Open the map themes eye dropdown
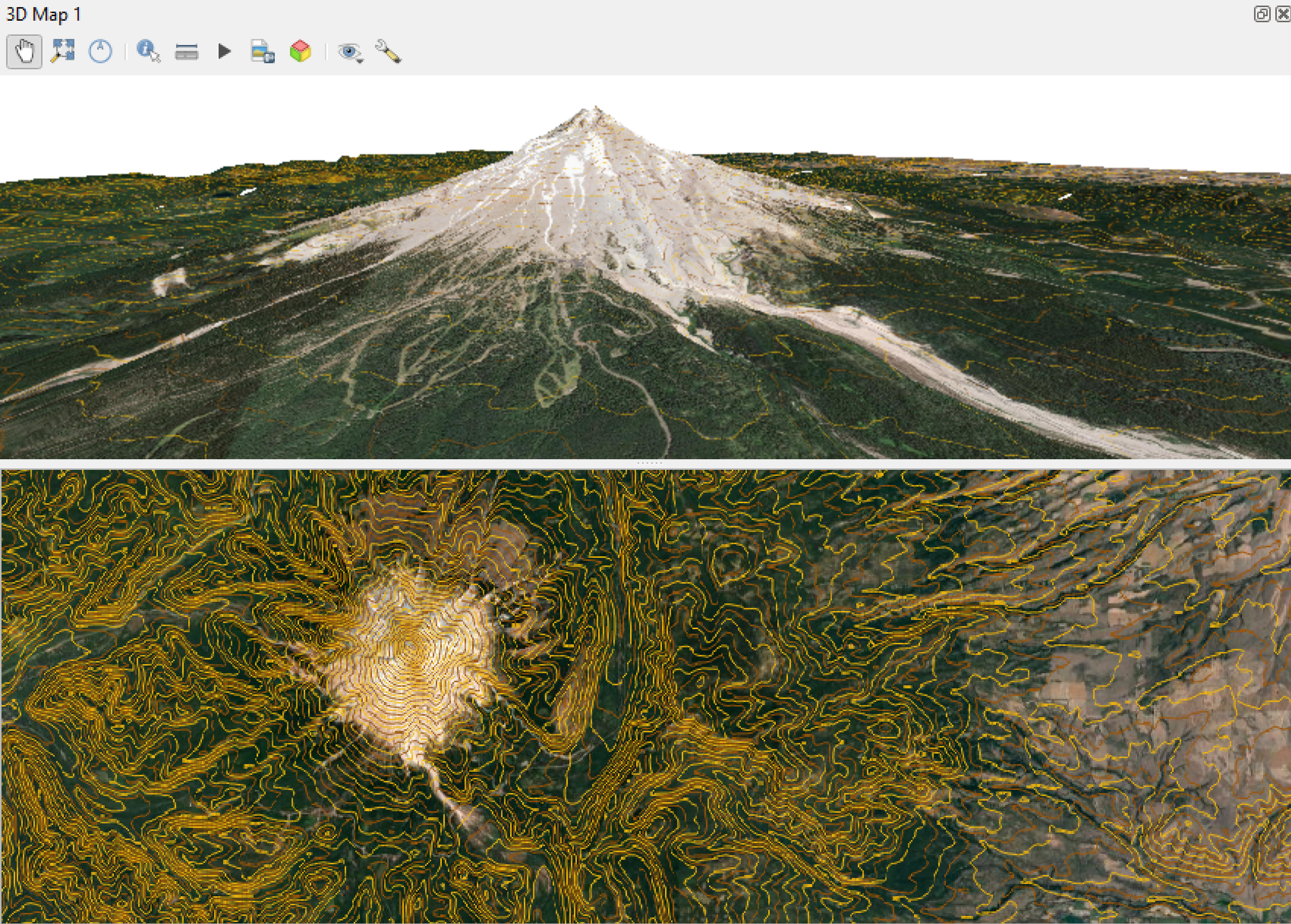 (x=350, y=52)
